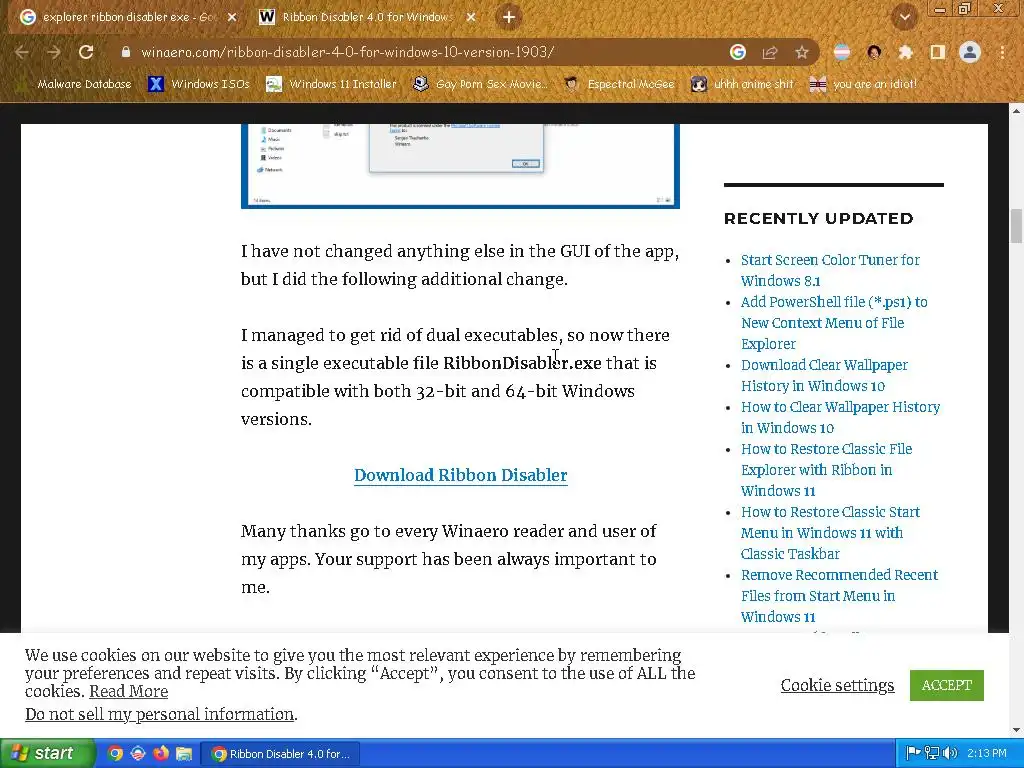The width and height of the screenshot is (1024, 768).
Task: Click the green ACCEPT cookies button
Action: [x=946, y=685]
